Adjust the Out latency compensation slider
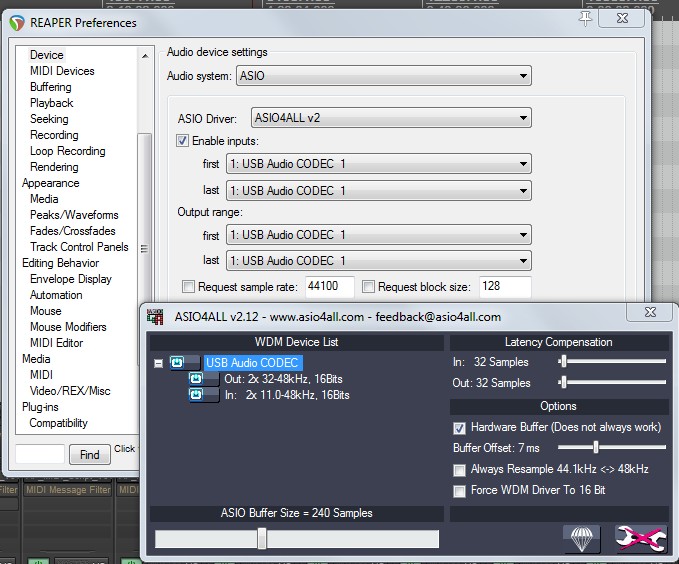Viewport: 679px width, 564px height. pyautogui.click(x=563, y=382)
